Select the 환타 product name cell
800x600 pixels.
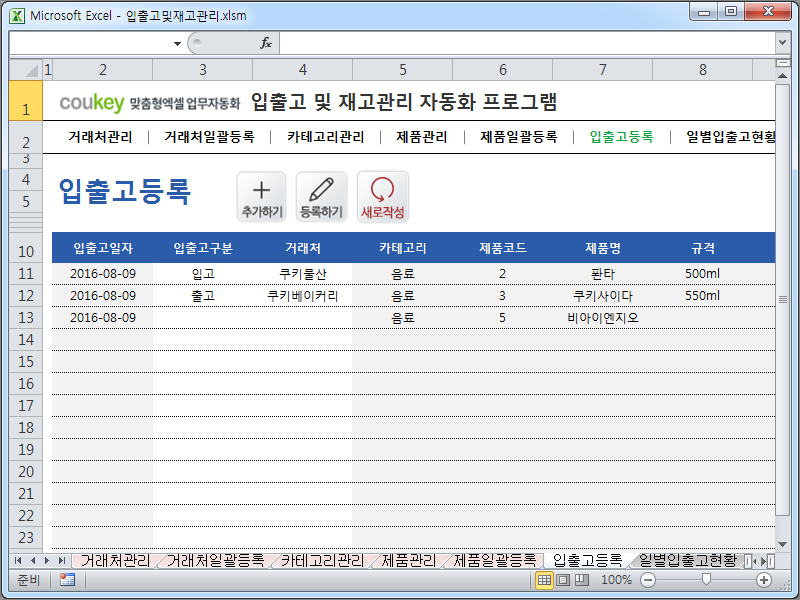(603, 273)
